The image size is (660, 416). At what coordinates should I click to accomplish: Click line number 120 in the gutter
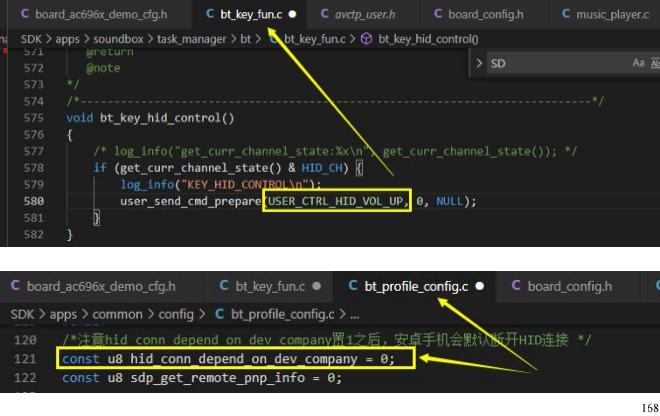click(25, 340)
